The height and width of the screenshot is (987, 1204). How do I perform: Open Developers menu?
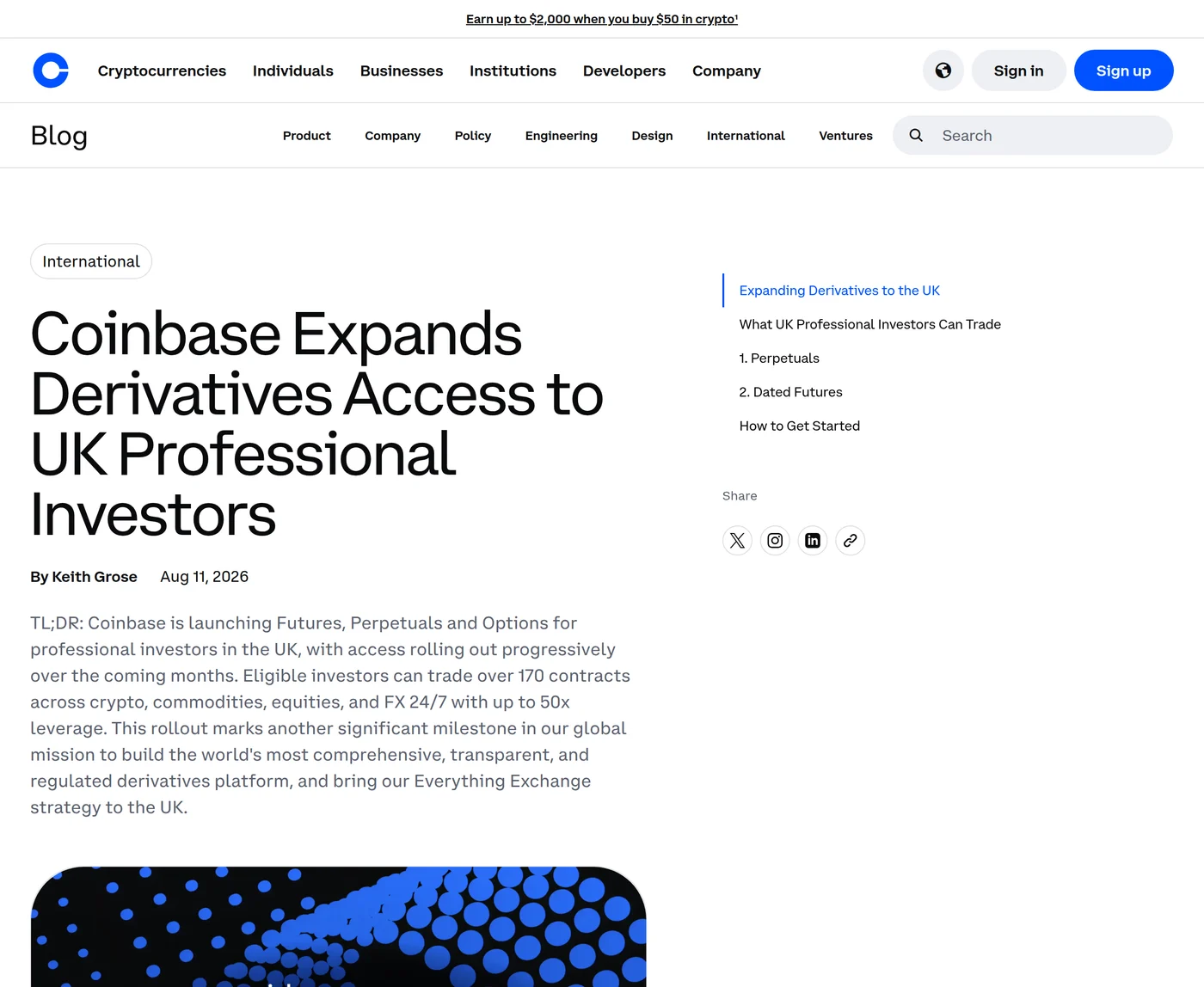pos(624,70)
